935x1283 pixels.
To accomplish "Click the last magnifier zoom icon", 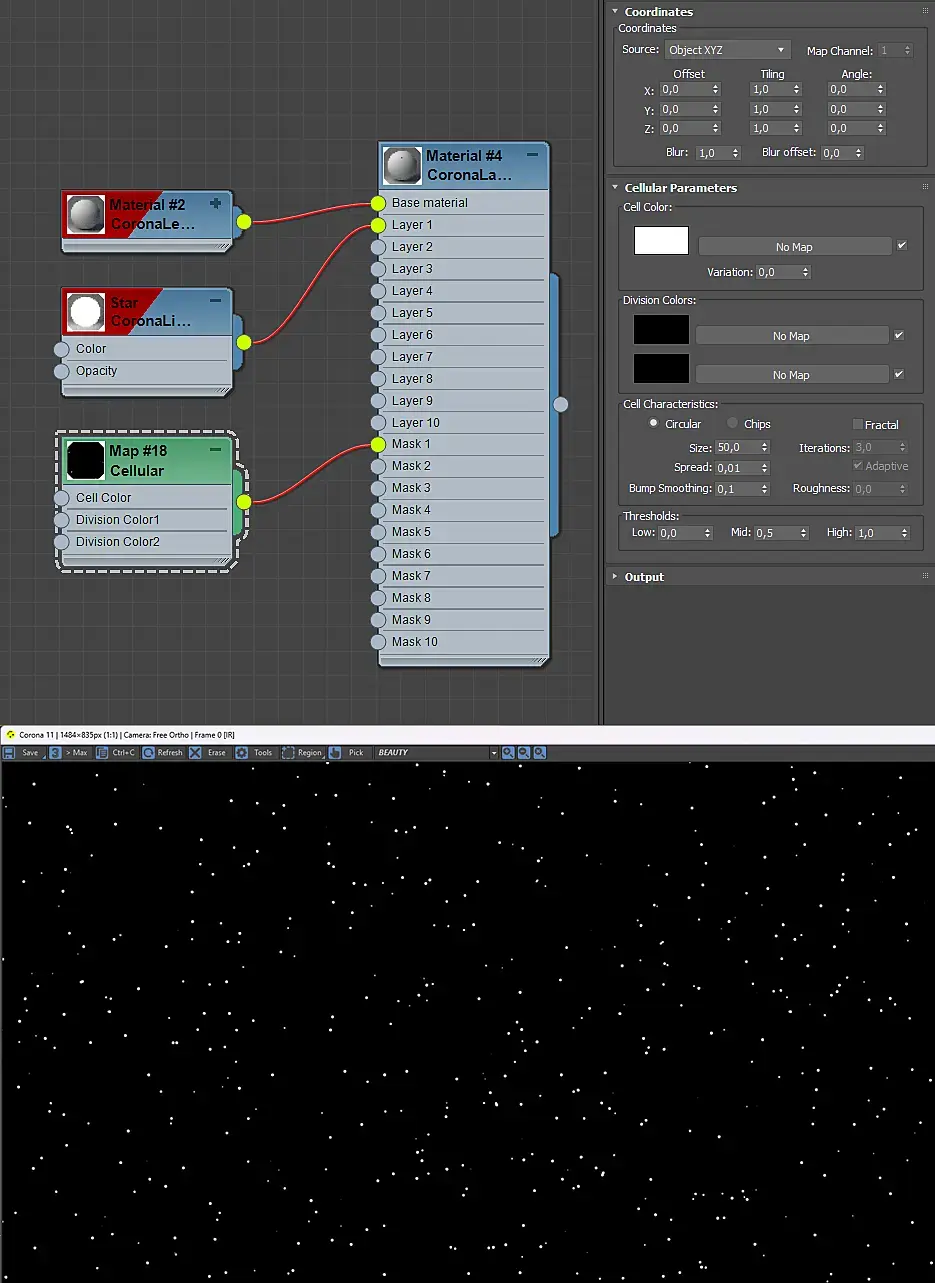I will (x=540, y=752).
